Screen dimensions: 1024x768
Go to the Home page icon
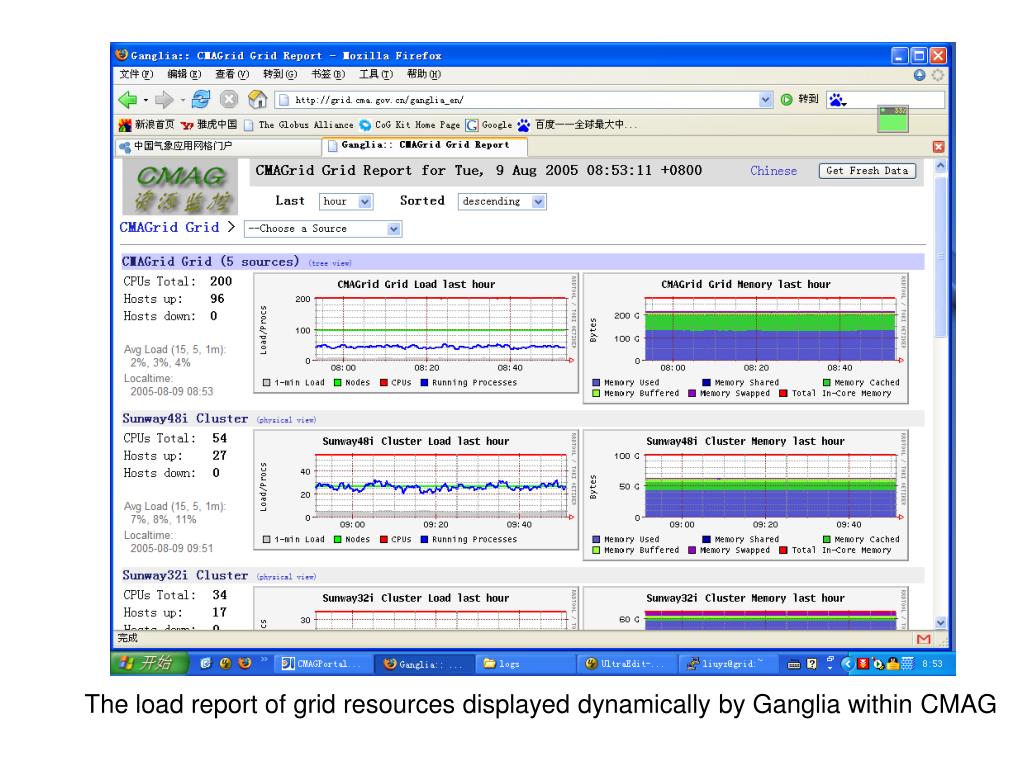pos(258,99)
